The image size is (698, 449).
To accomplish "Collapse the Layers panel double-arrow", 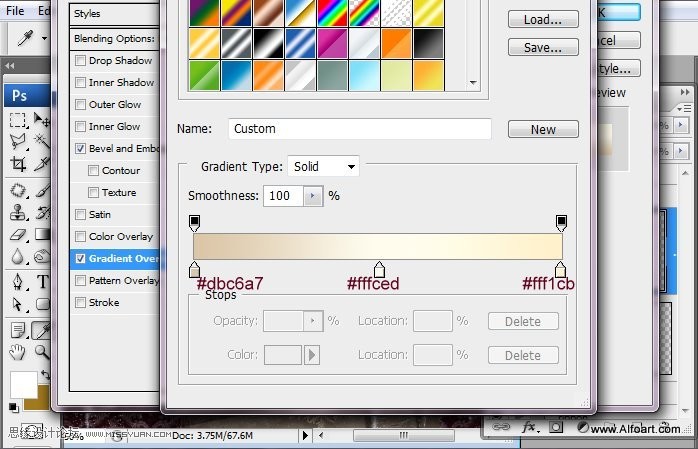I will click(x=685, y=92).
